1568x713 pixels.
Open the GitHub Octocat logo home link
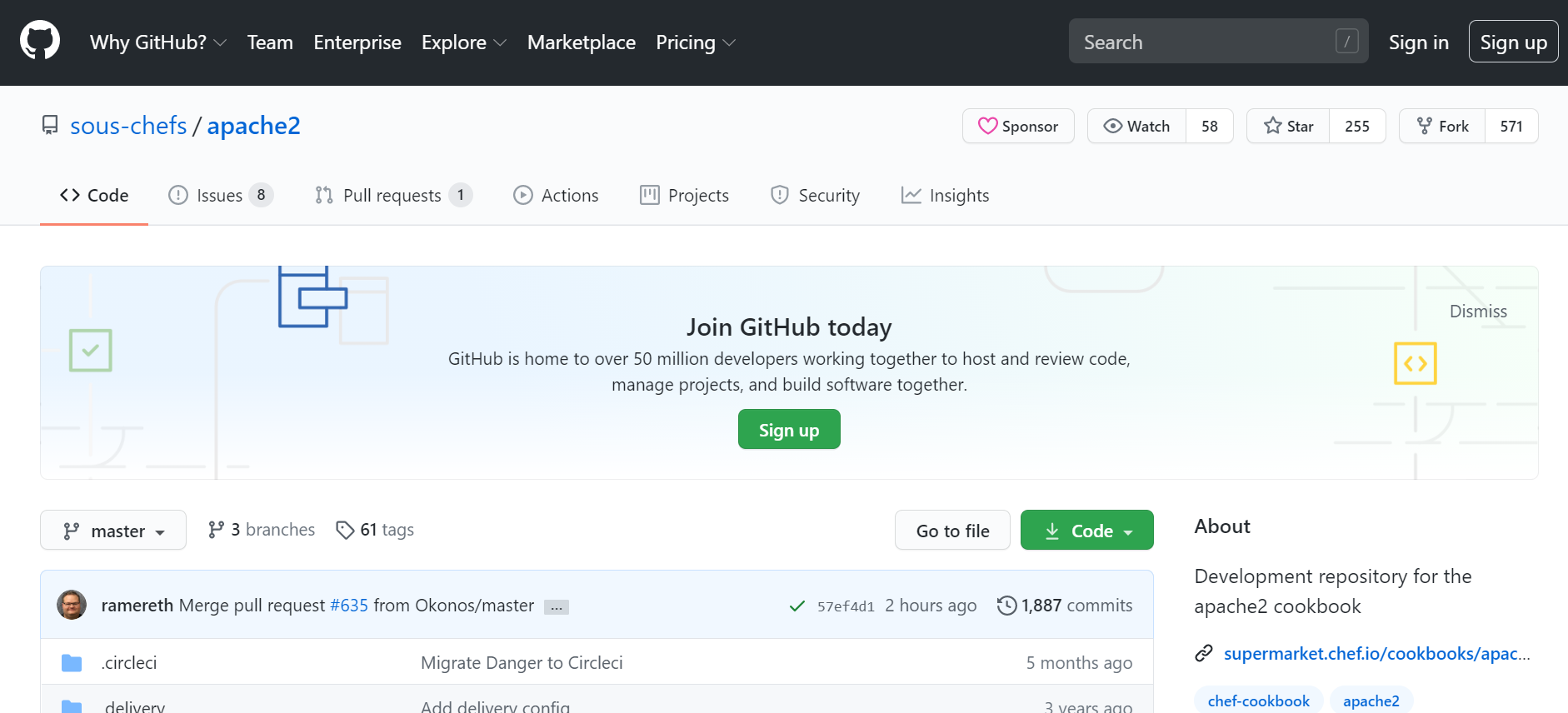click(40, 41)
